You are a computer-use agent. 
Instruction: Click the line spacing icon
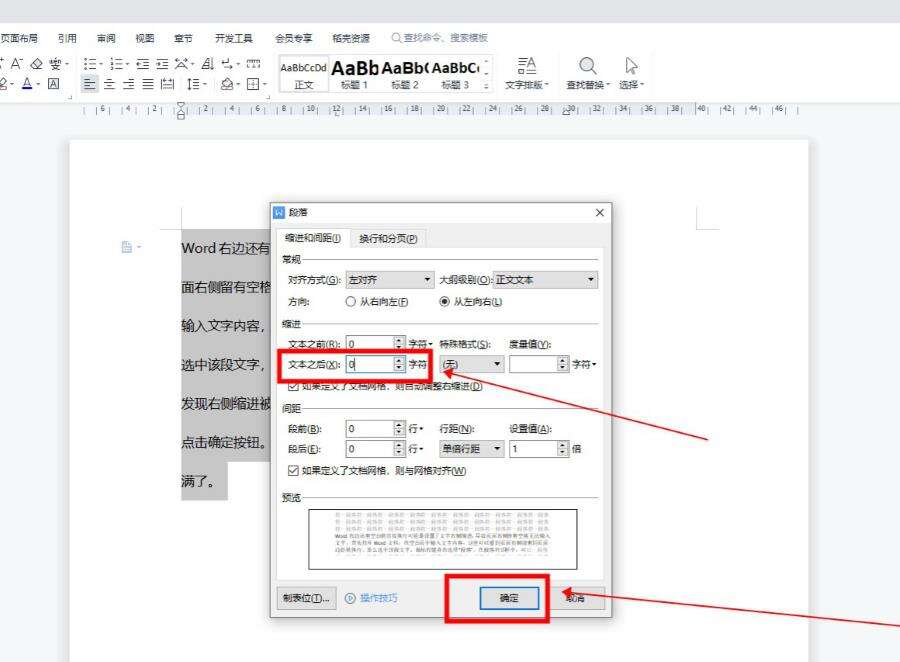coord(195,85)
